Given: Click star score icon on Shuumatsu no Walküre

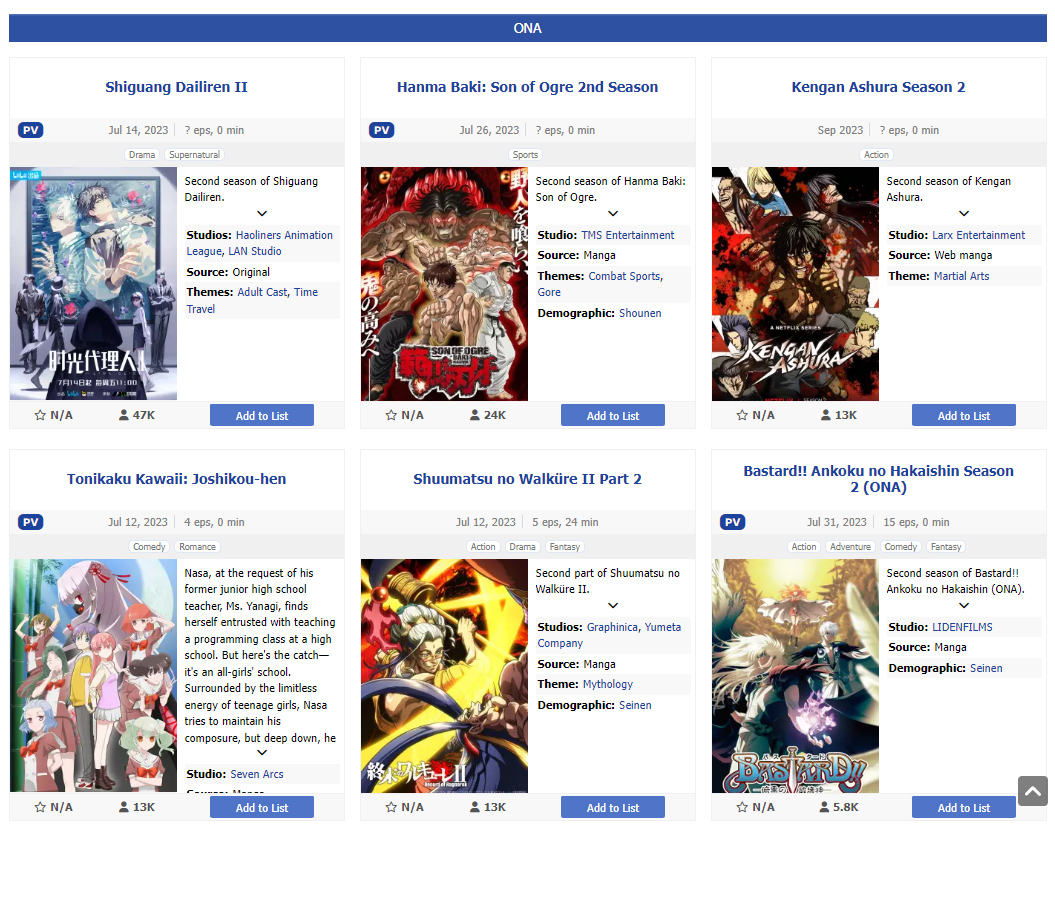Looking at the screenshot, I should click(x=391, y=807).
